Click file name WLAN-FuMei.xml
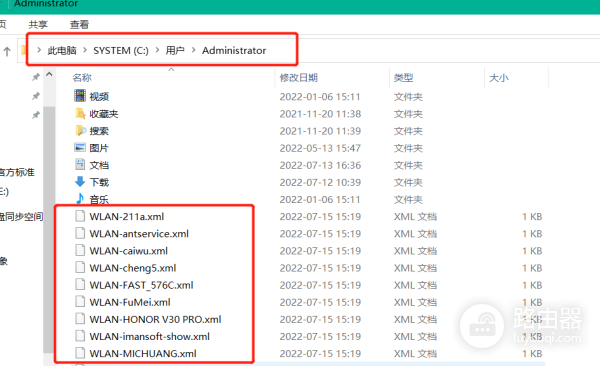The image size is (600, 366). (x=130, y=302)
